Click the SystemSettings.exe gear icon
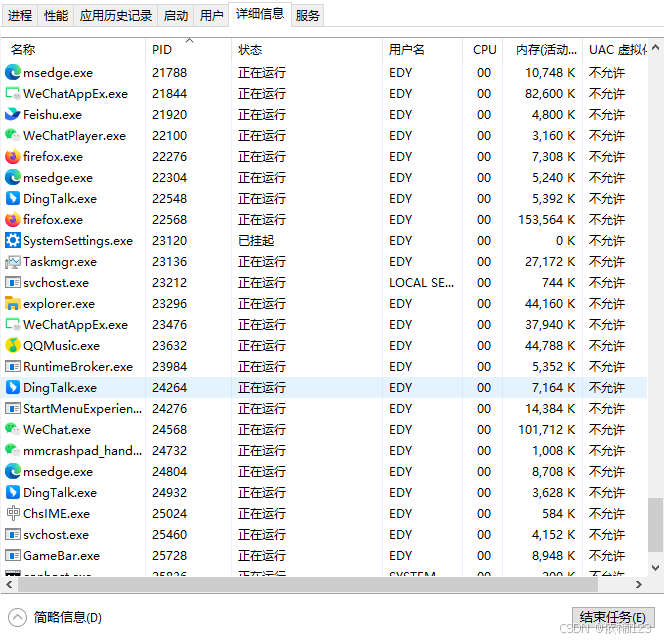This screenshot has height=642, width=664. point(13,241)
